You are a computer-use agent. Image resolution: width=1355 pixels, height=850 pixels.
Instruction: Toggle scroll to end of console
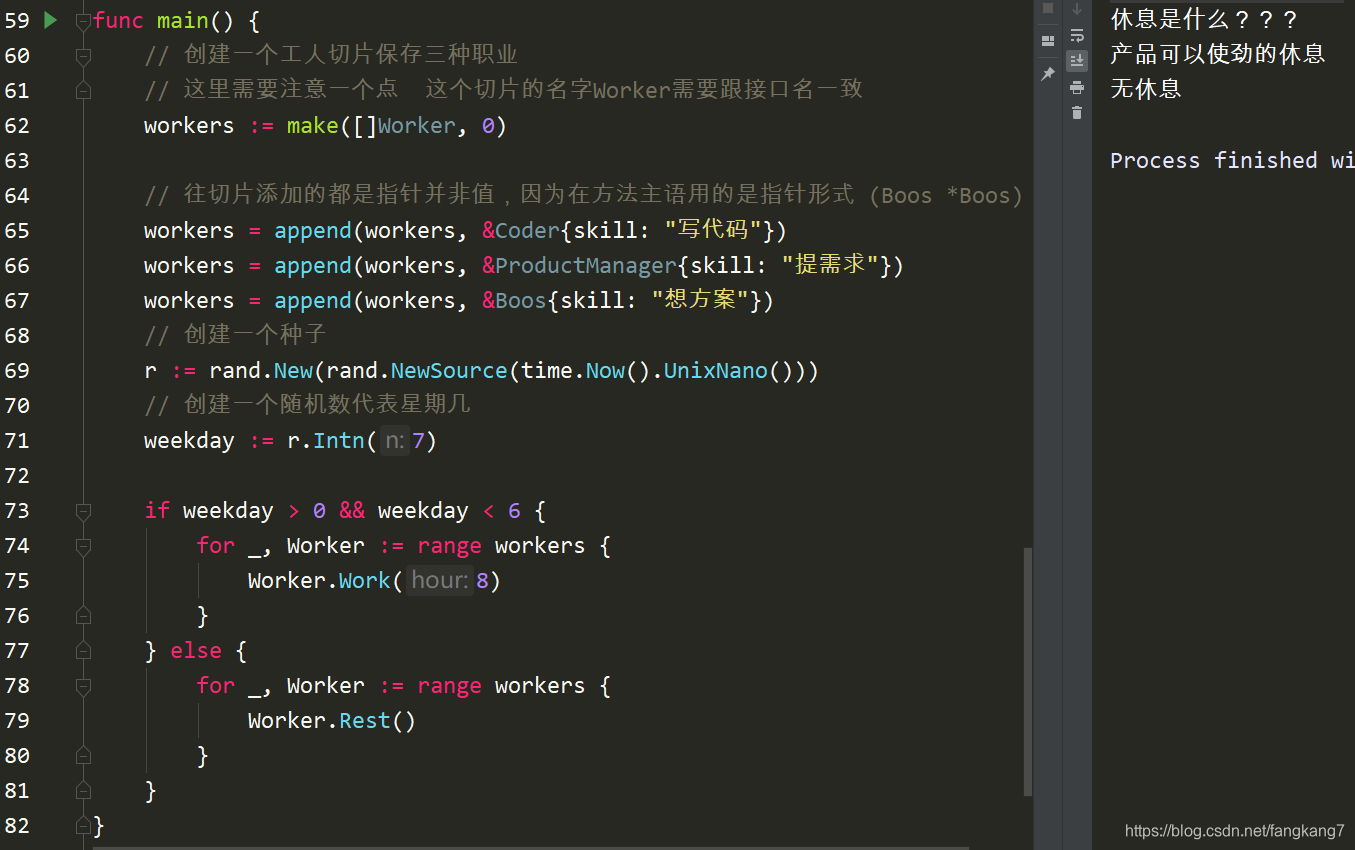click(1077, 61)
